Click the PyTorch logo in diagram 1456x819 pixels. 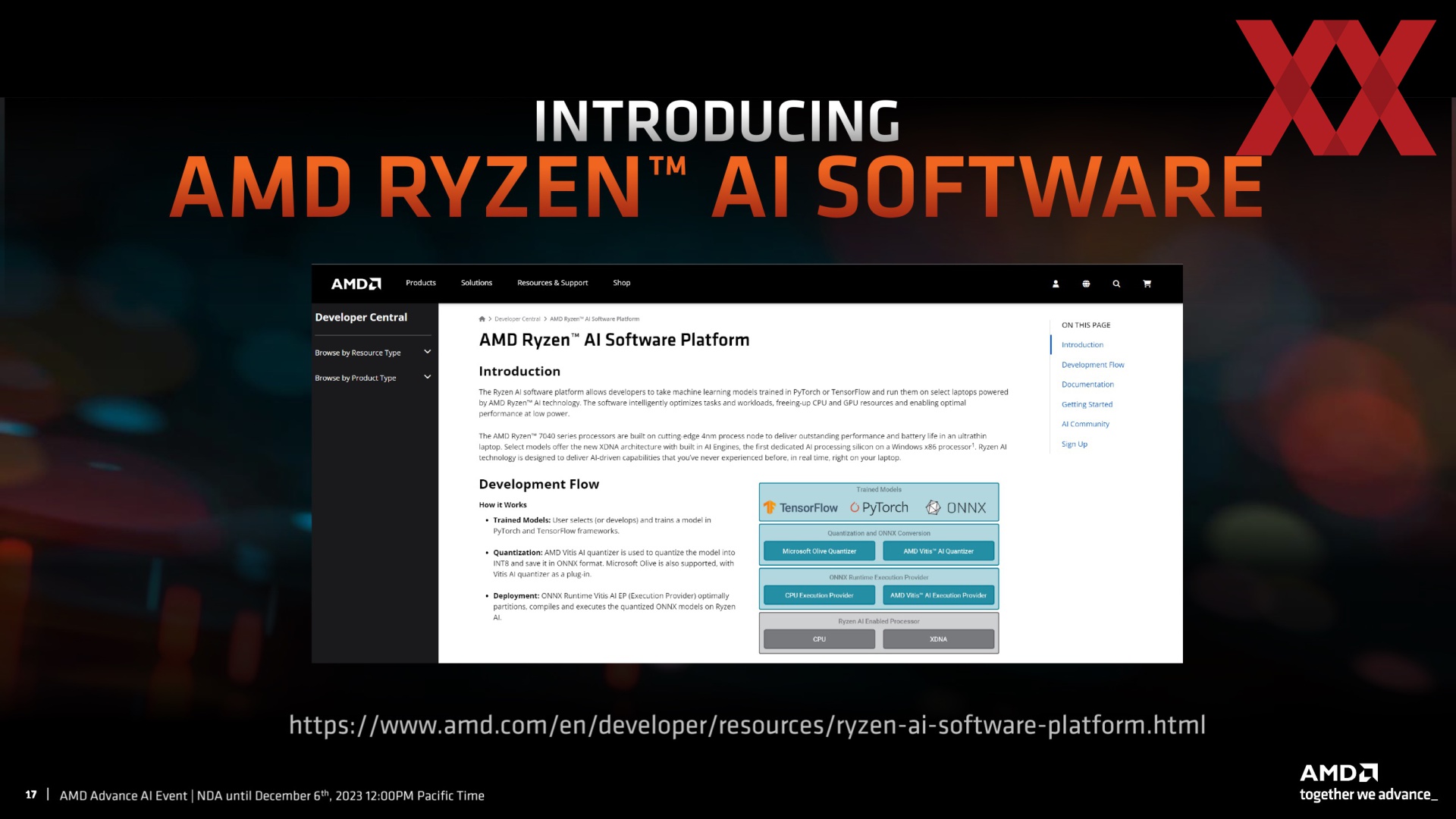879,508
